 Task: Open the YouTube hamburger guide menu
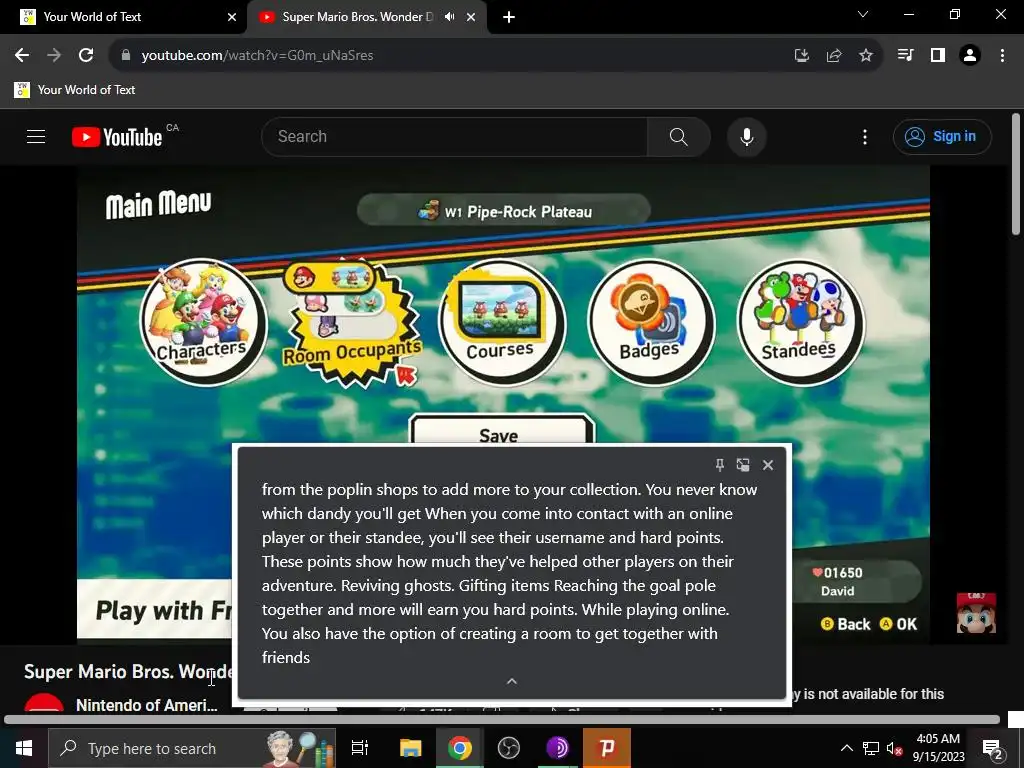[36, 136]
